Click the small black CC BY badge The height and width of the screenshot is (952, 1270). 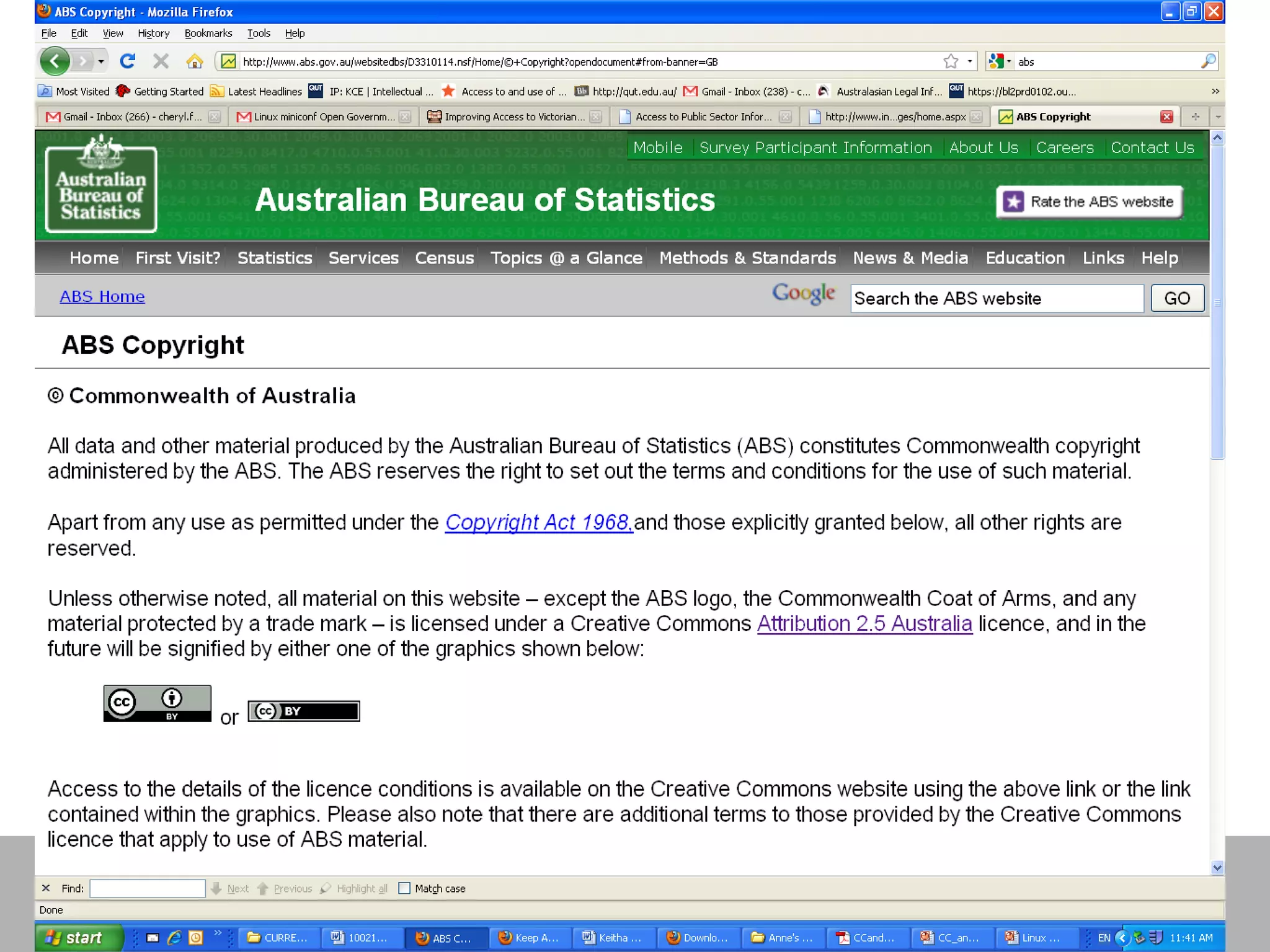pos(304,711)
